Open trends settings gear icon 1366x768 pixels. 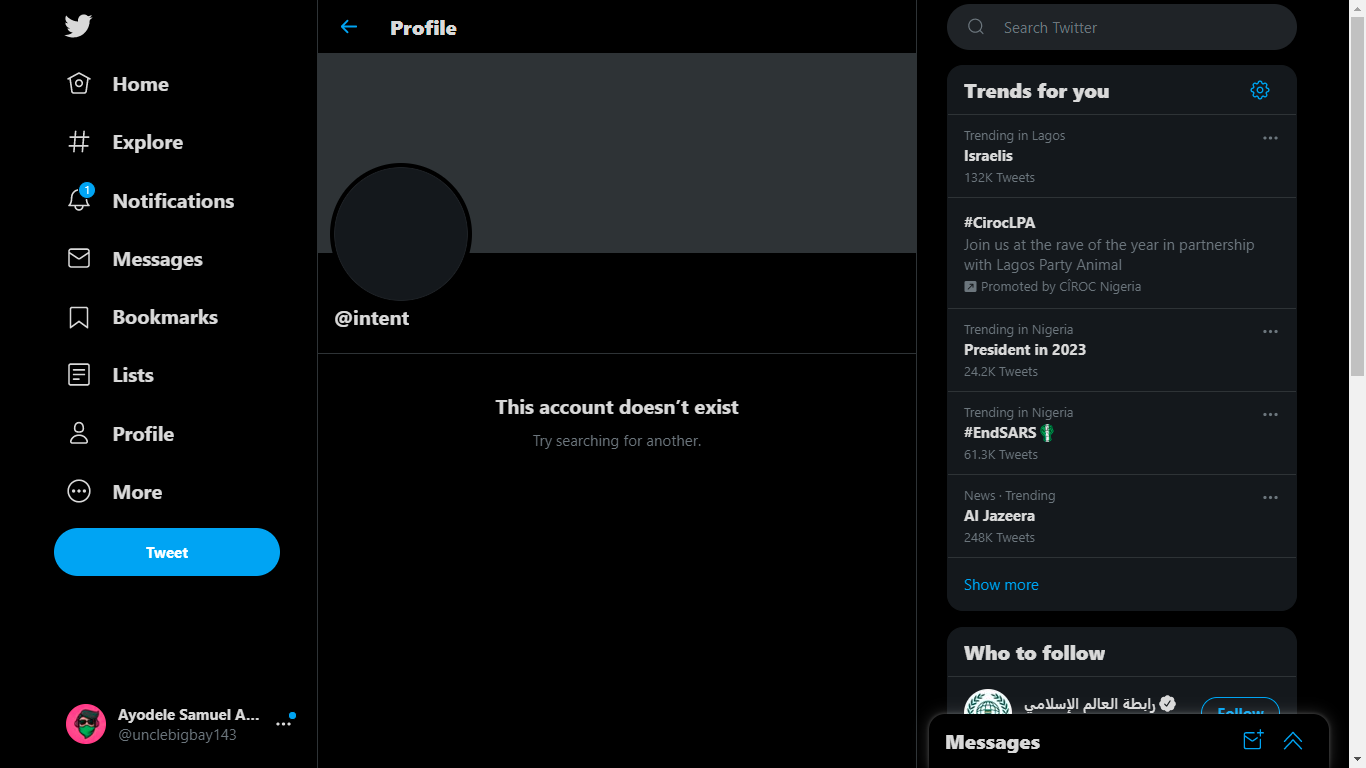(1260, 90)
